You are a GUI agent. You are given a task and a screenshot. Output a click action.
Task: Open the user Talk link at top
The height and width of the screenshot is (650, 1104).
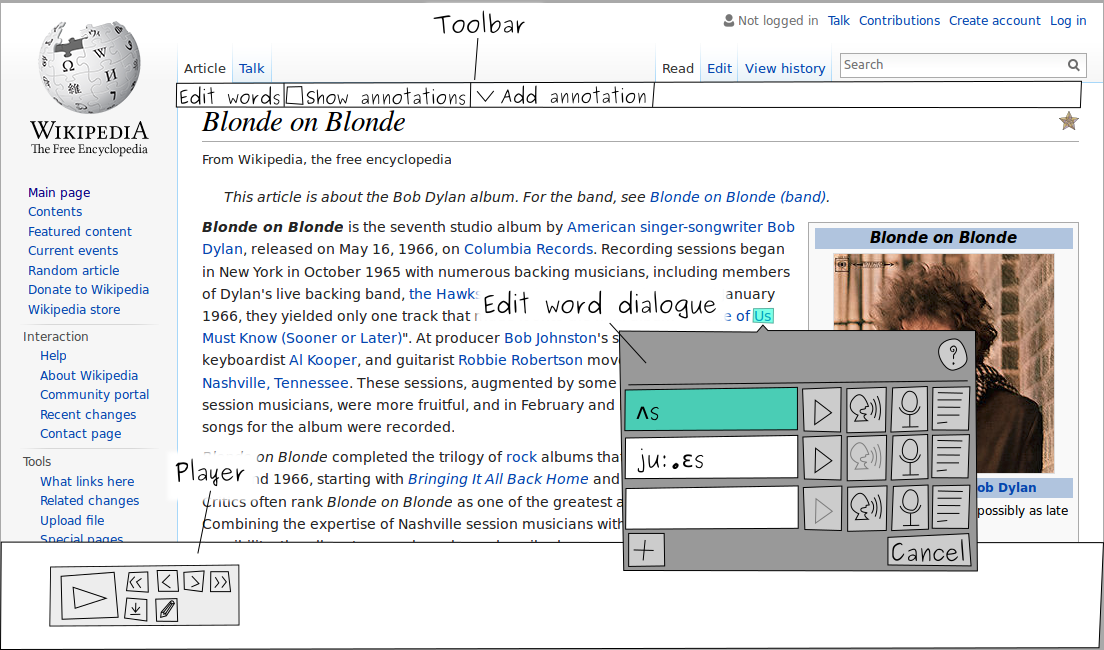(x=839, y=20)
